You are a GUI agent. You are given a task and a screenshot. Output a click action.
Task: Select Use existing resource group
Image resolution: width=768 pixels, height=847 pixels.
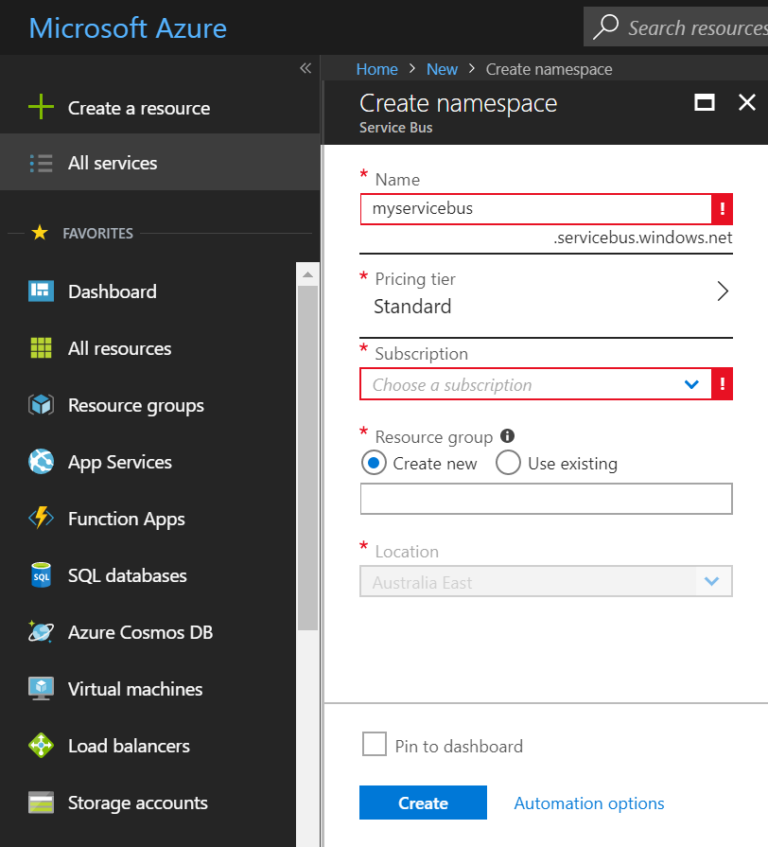click(508, 463)
